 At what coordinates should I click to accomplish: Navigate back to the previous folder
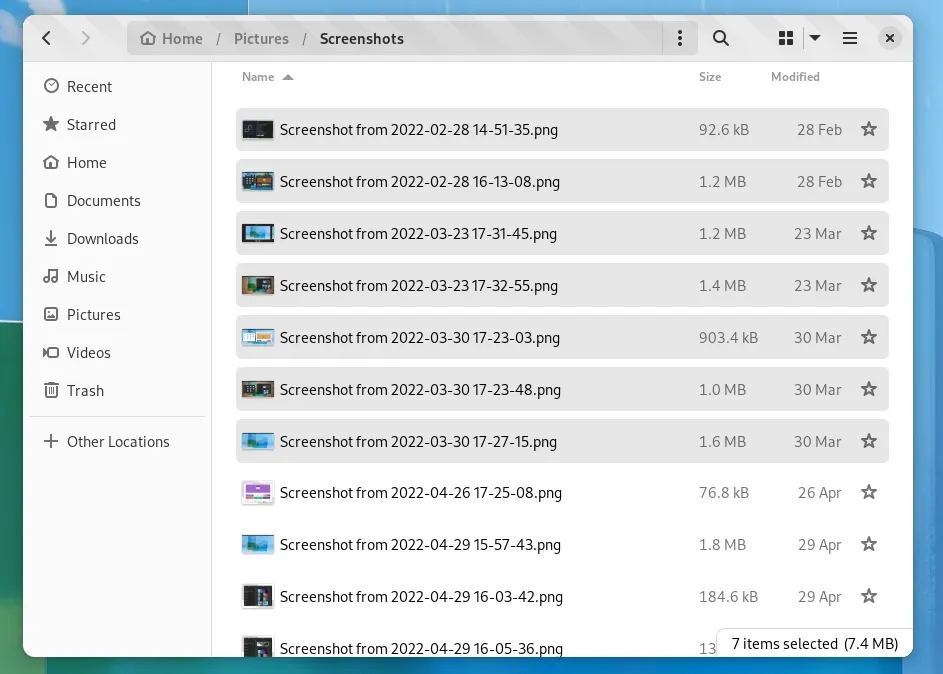(x=47, y=38)
